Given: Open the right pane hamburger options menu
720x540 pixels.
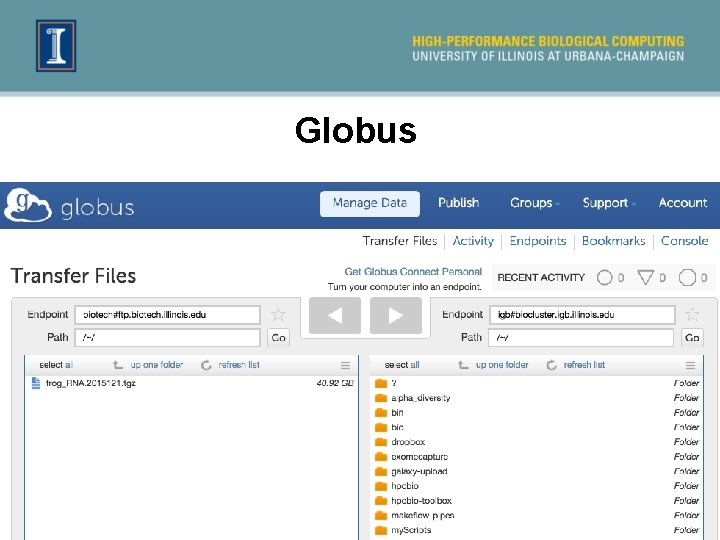Looking at the screenshot, I should 690,366.
